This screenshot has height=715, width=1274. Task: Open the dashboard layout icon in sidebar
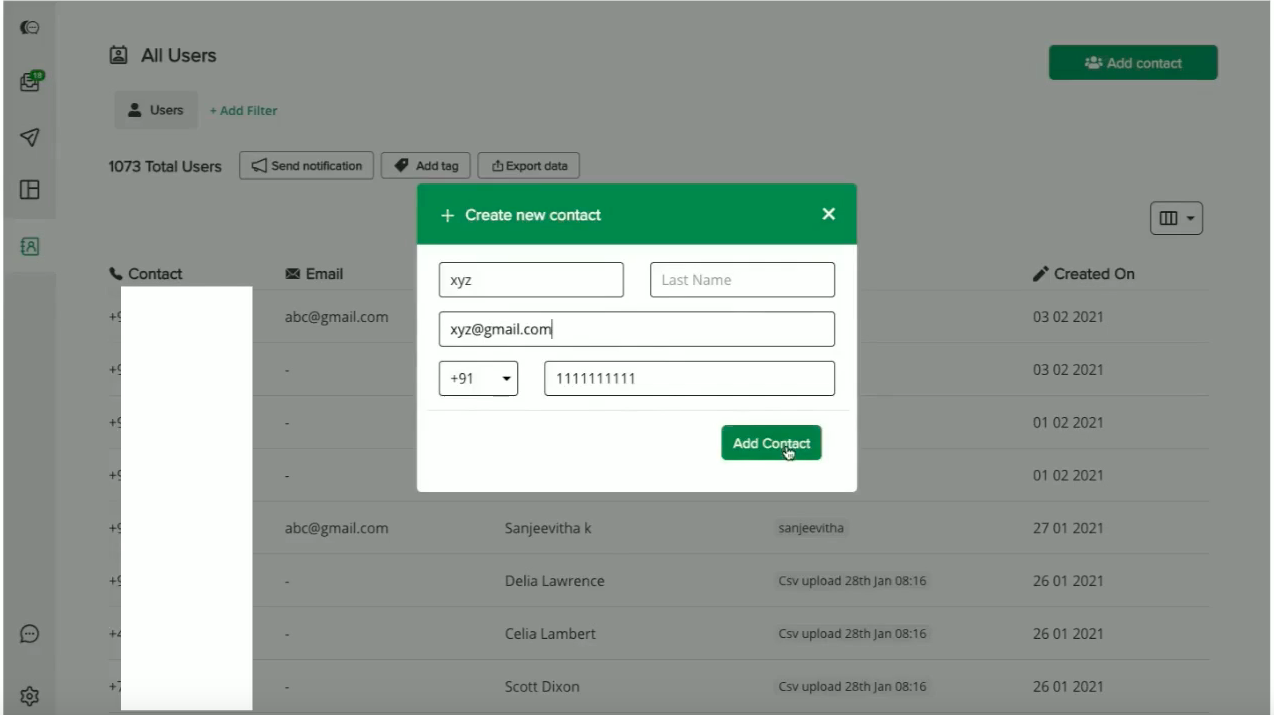29,191
